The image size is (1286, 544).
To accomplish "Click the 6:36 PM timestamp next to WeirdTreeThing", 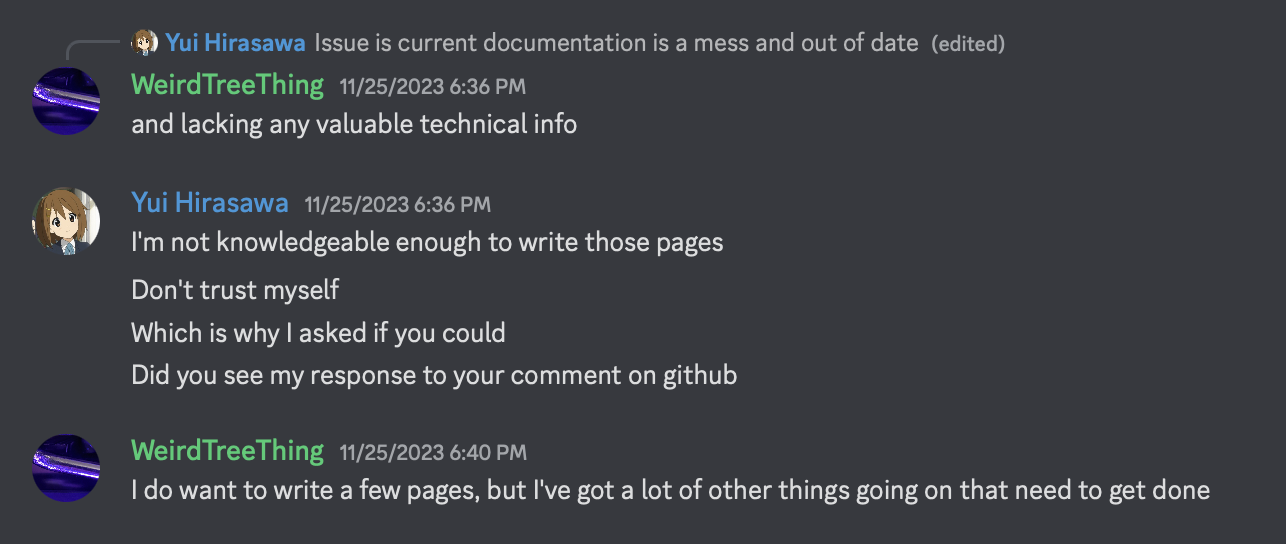I will click(x=432, y=87).
